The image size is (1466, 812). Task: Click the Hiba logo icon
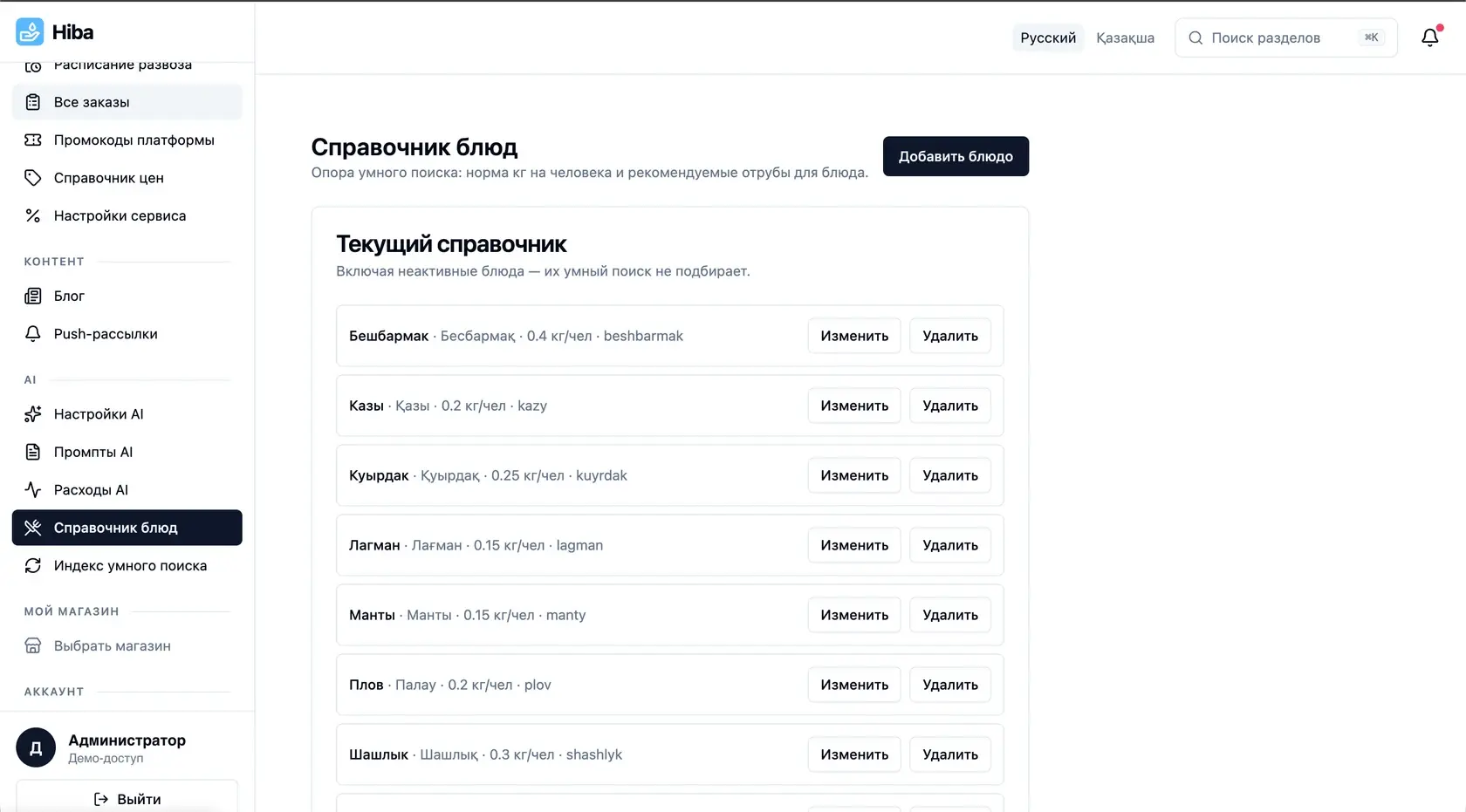(30, 32)
